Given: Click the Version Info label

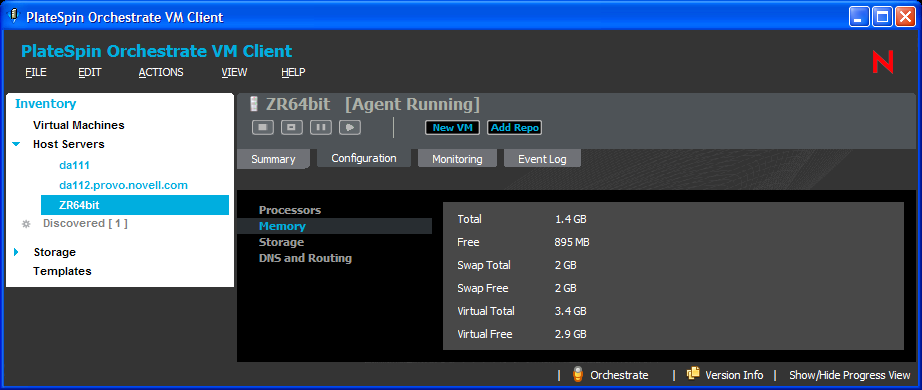Looking at the screenshot, I should coord(734,375).
